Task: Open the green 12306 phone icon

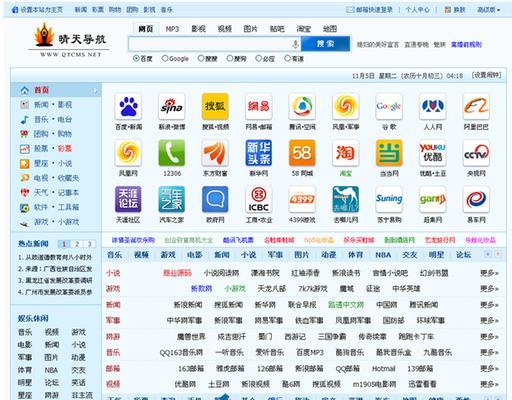Action: tap(172, 153)
